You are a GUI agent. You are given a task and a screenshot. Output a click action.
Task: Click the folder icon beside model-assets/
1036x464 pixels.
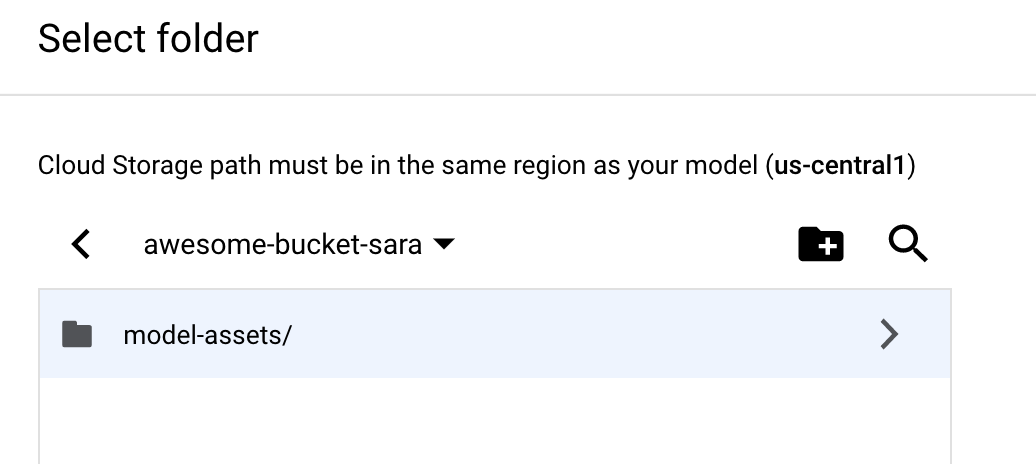(x=77, y=334)
